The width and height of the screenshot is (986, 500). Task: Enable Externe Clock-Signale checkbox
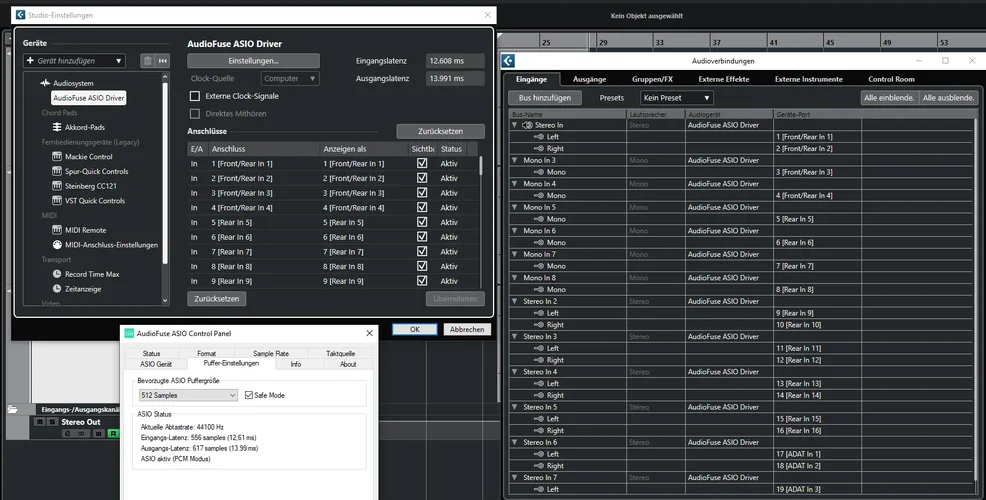coord(195,96)
